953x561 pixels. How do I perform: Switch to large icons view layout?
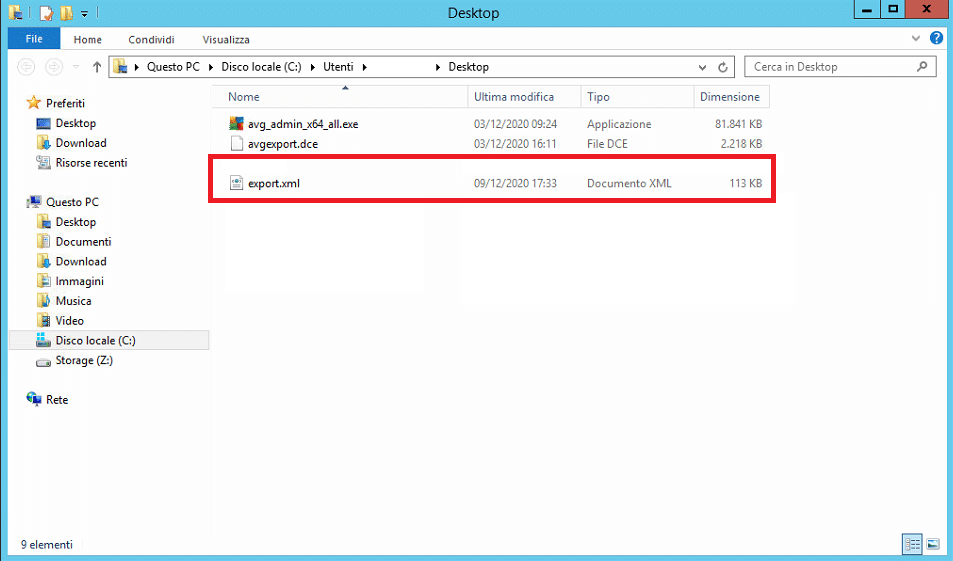(933, 544)
